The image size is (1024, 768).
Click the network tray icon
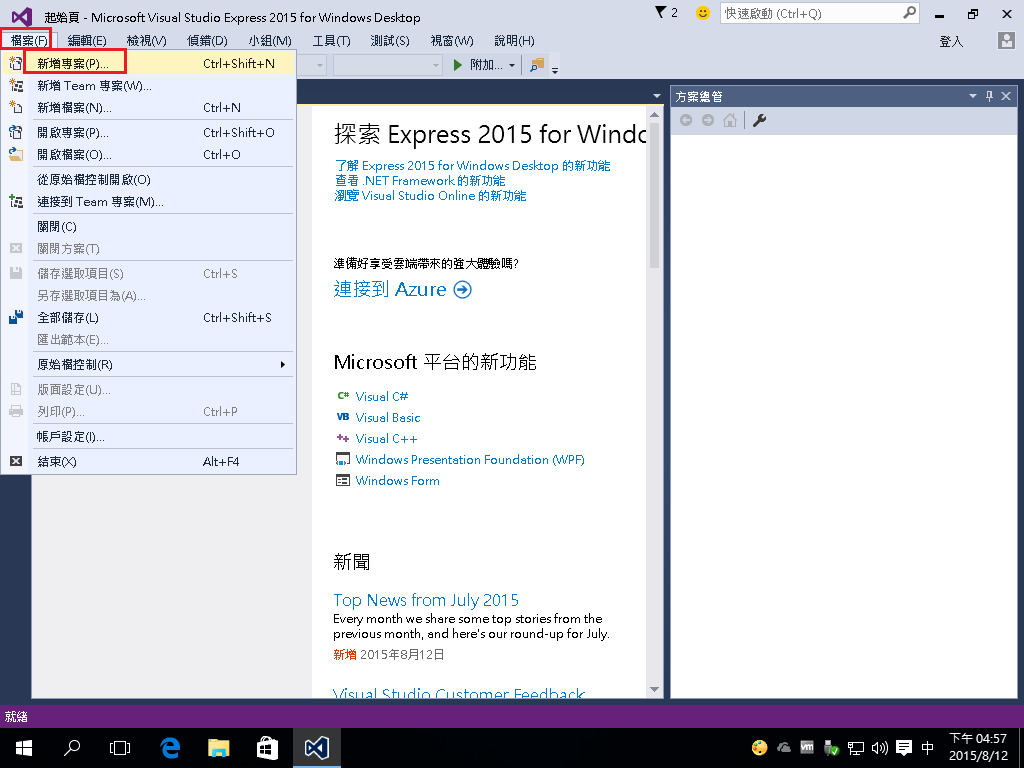[856, 748]
